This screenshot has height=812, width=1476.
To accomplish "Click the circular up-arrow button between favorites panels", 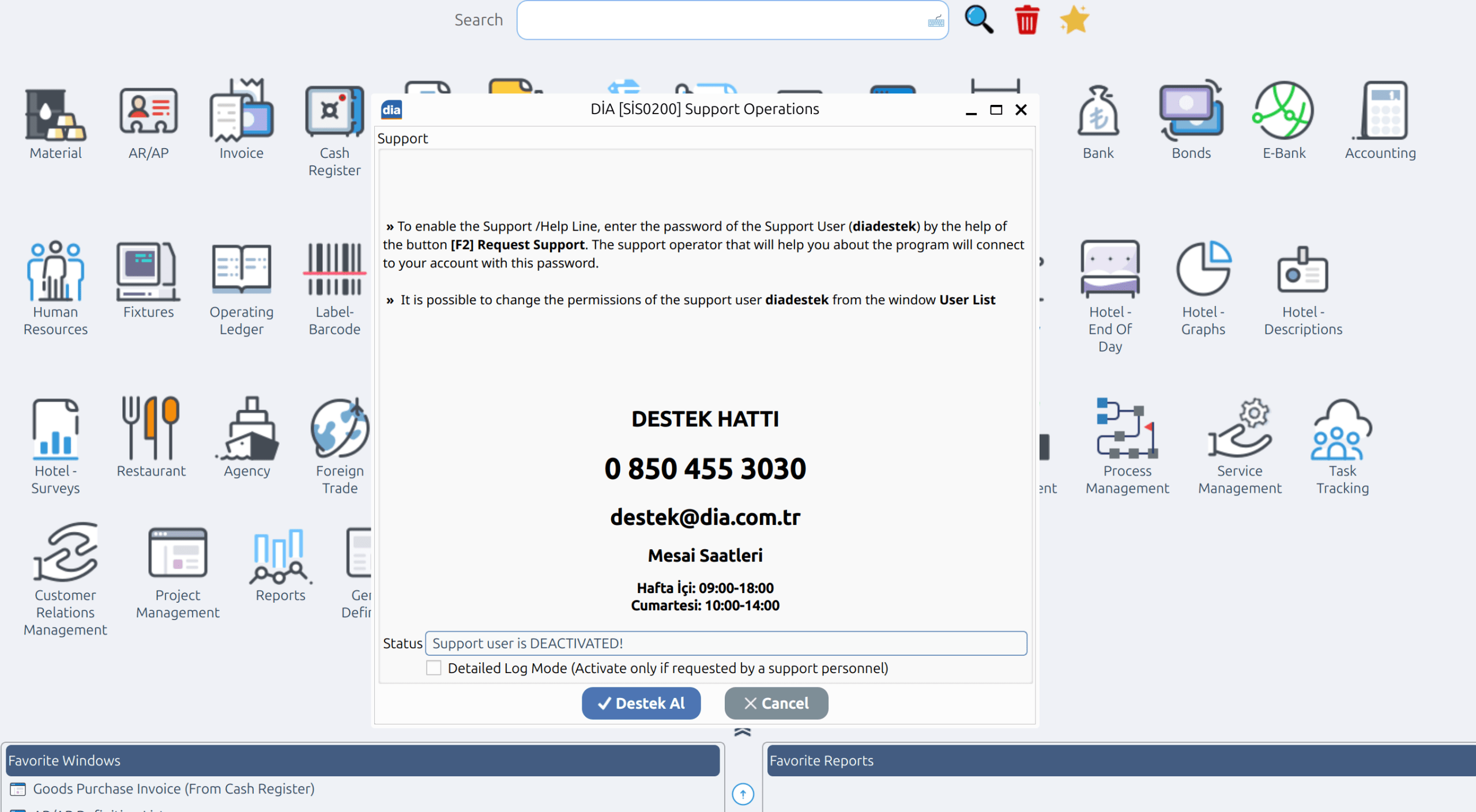I will coord(743,794).
